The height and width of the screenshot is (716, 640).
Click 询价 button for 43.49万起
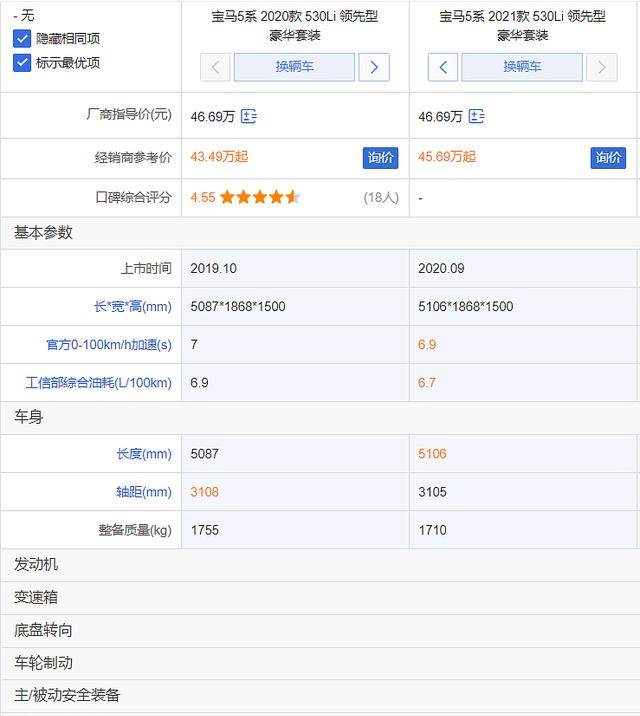(x=380, y=158)
